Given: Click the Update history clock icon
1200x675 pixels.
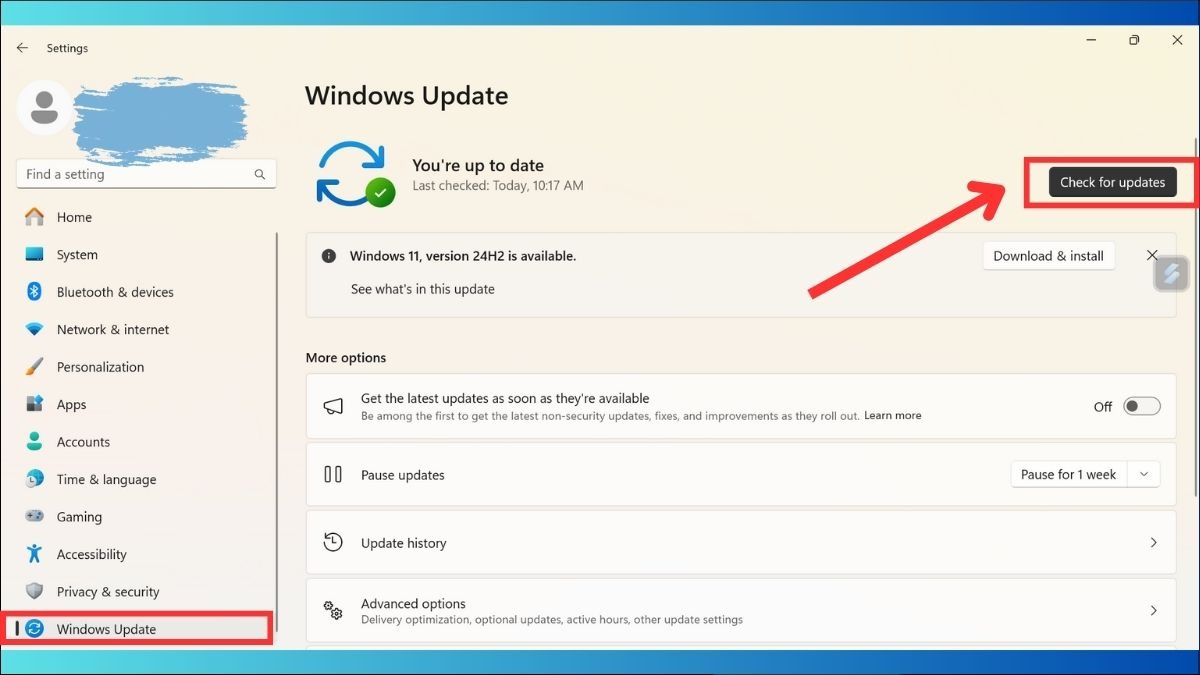Looking at the screenshot, I should 333,543.
